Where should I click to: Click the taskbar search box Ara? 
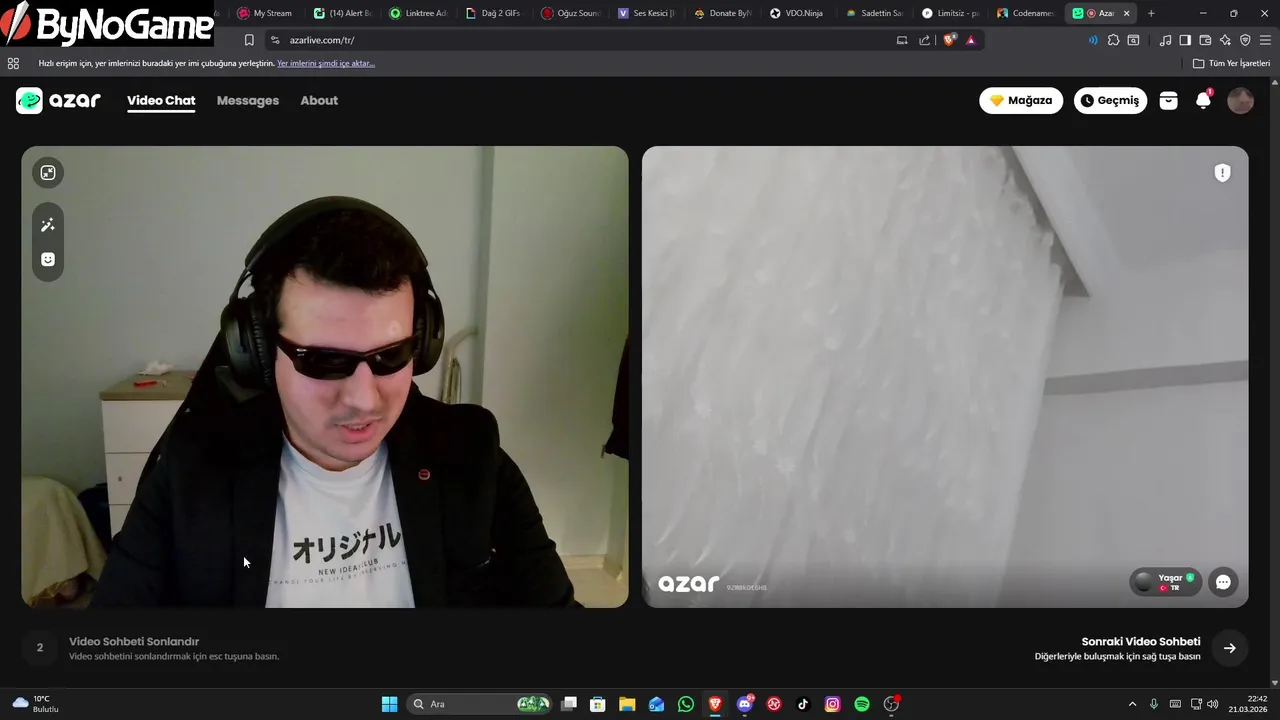coord(480,704)
